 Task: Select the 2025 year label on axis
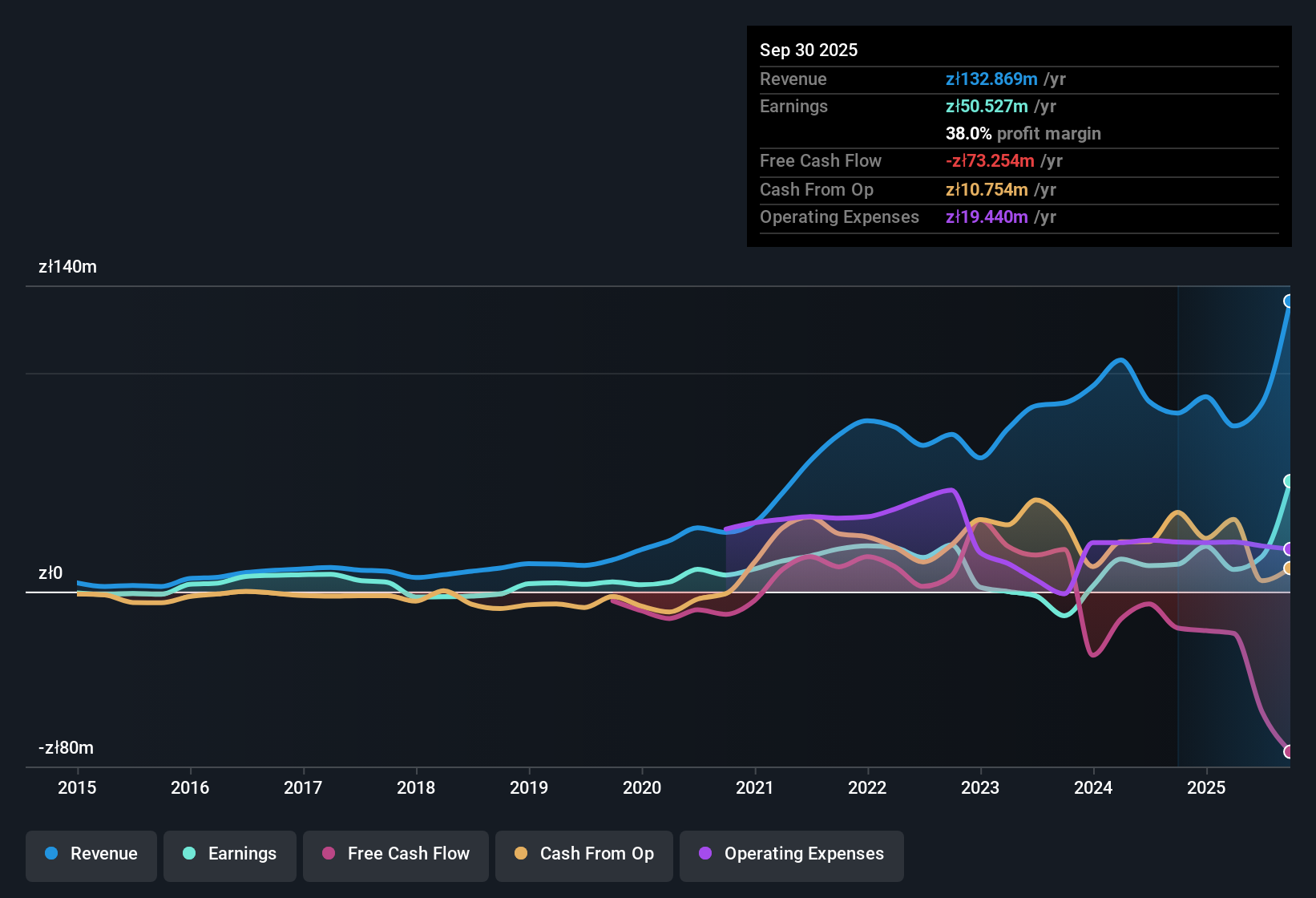click(1209, 788)
